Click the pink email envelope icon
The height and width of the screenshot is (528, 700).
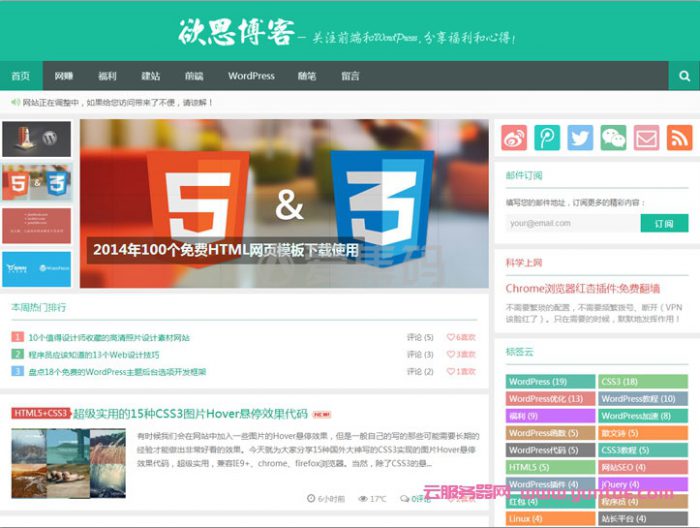point(646,138)
